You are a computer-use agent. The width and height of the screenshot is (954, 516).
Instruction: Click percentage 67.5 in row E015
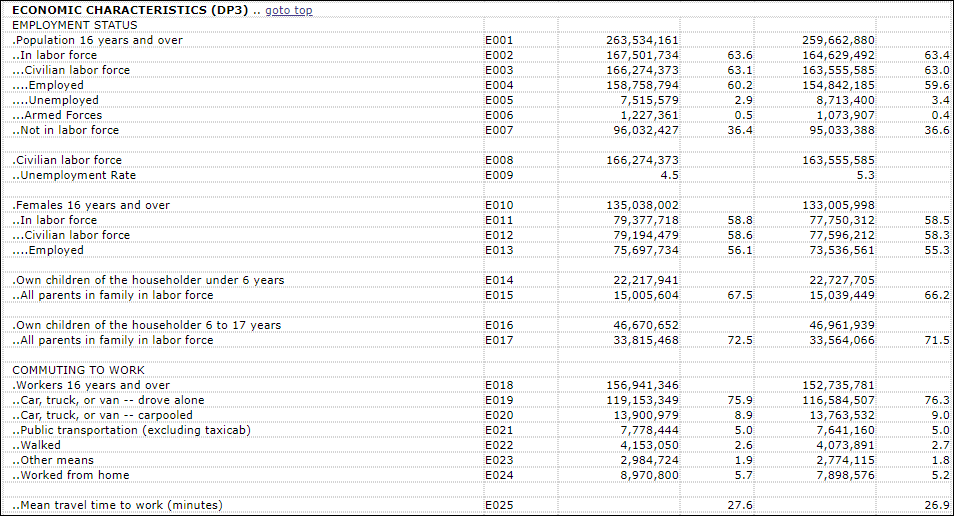740,295
